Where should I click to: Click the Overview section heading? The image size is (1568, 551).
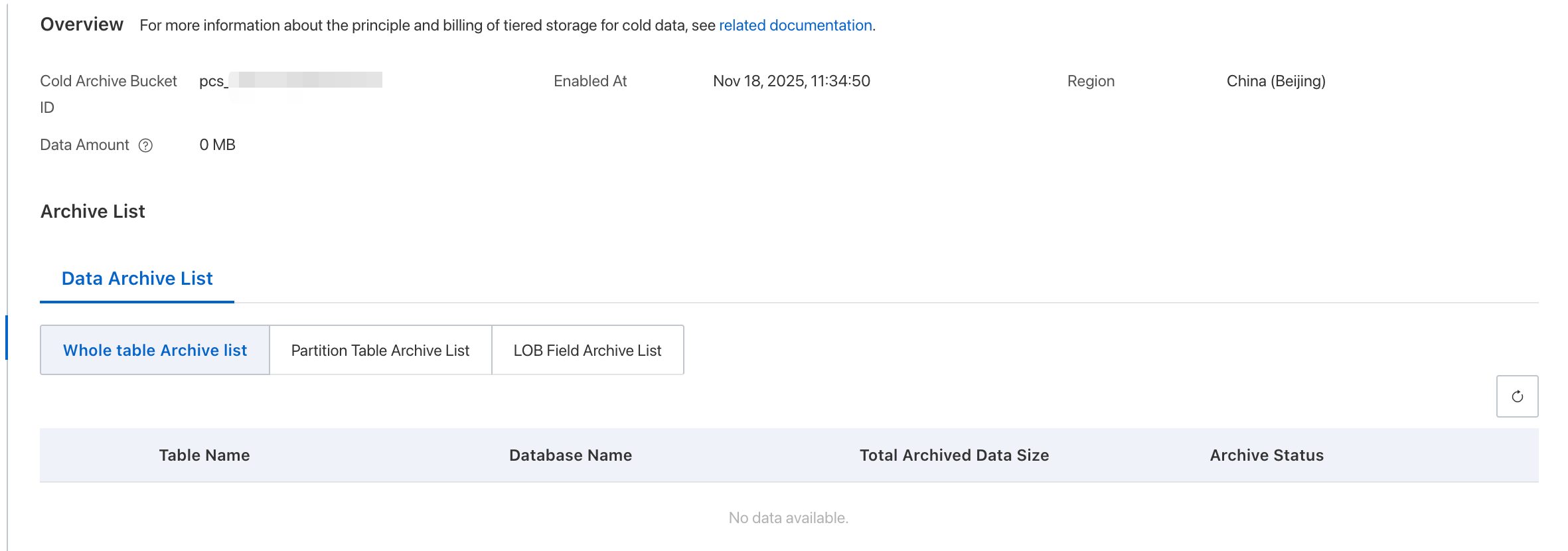tap(82, 25)
